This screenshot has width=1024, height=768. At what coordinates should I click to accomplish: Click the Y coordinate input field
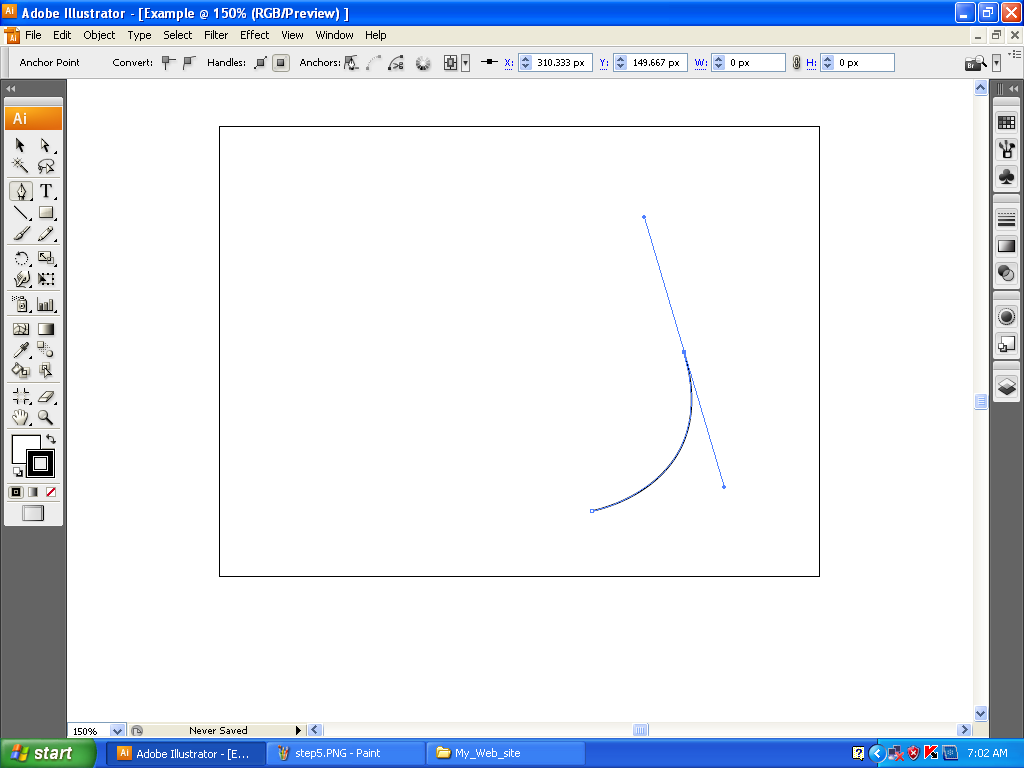[658, 63]
